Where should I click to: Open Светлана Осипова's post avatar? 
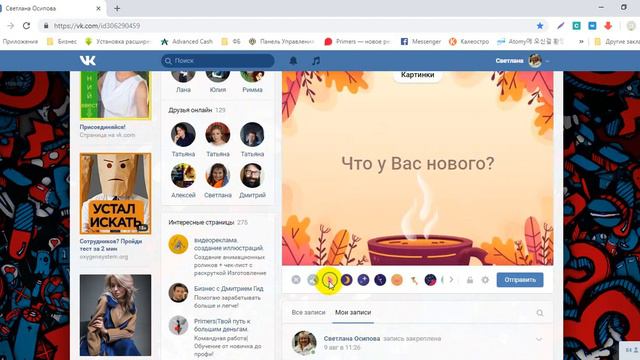[304, 343]
